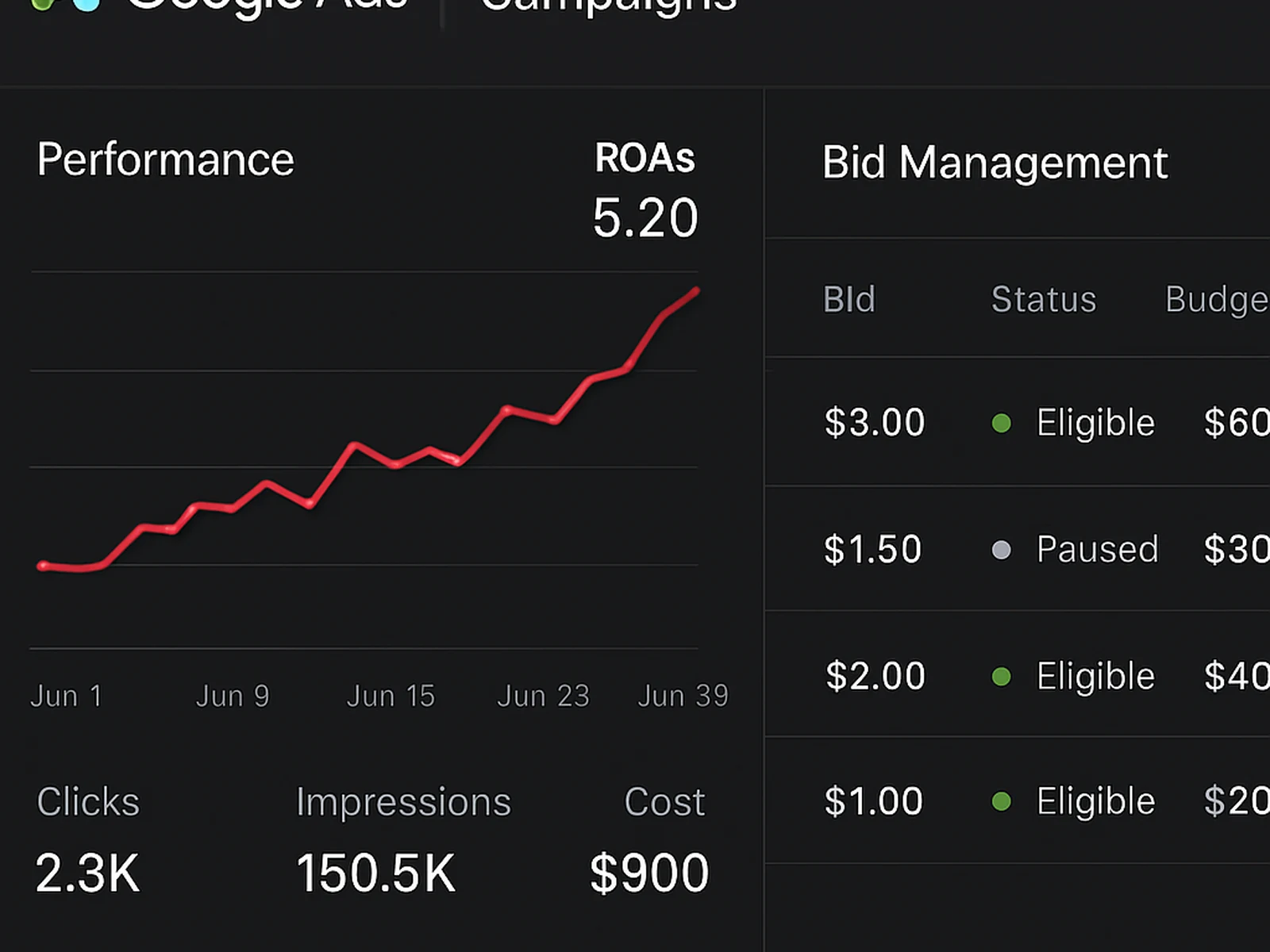Click the ROAs 5.20 metric value
The width and height of the screenshot is (1270, 952).
pos(645,218)
